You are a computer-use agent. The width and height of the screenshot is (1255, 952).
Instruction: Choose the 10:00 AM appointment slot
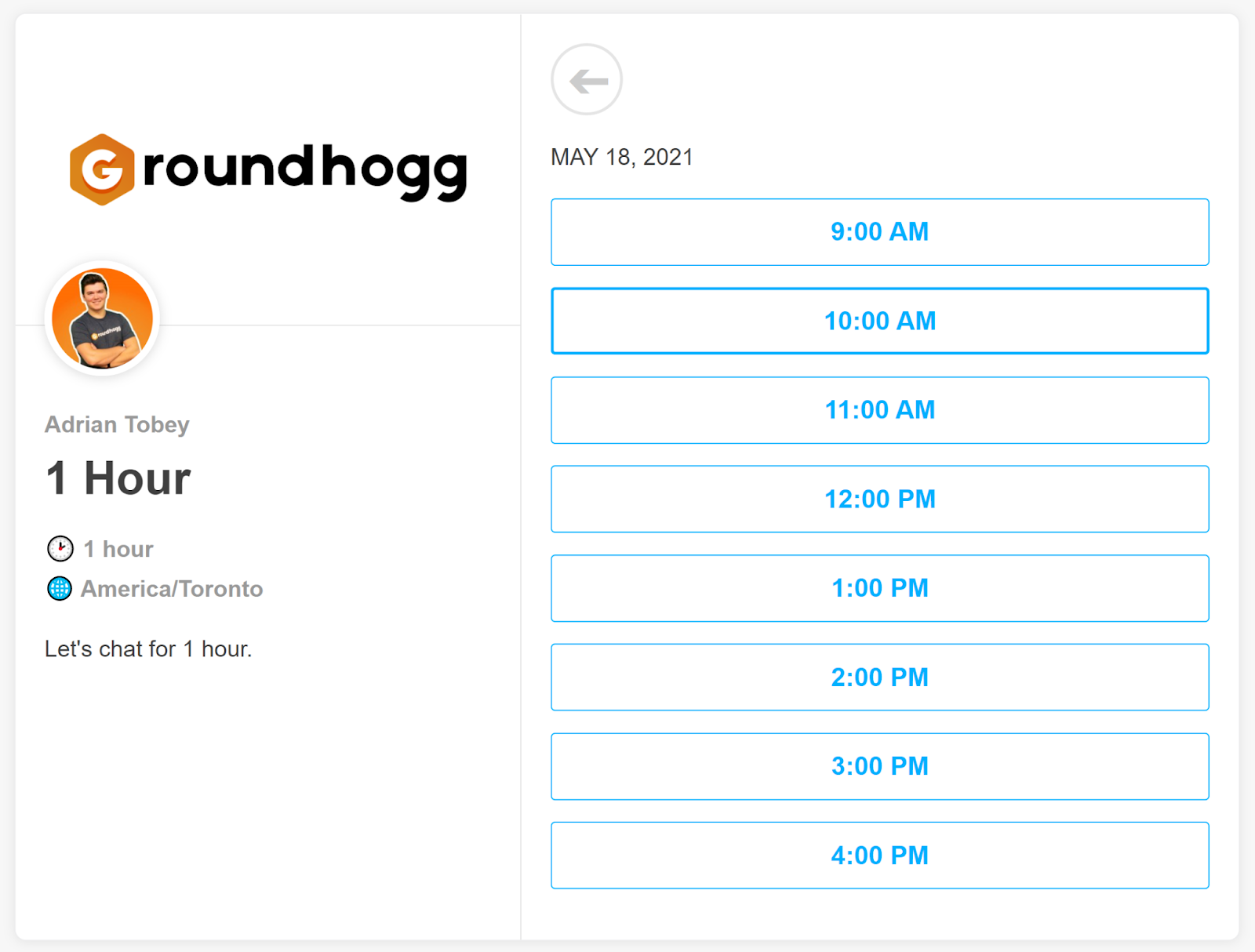click(x=880, y=321)
